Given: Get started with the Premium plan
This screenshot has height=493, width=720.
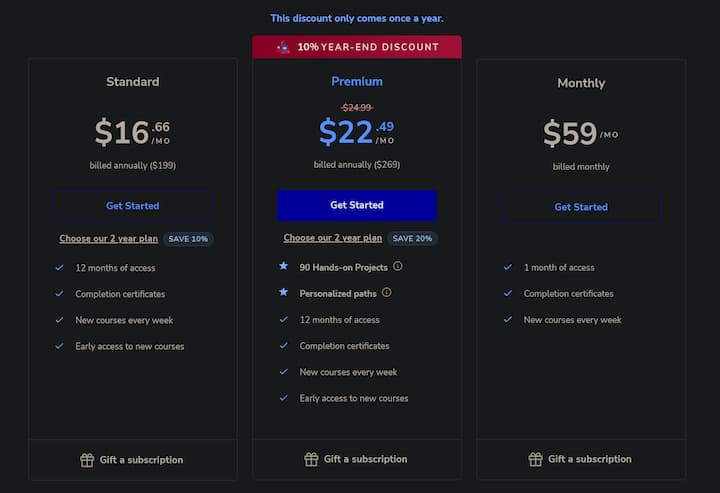Looking at the screenshot, I should click(357, 205).
